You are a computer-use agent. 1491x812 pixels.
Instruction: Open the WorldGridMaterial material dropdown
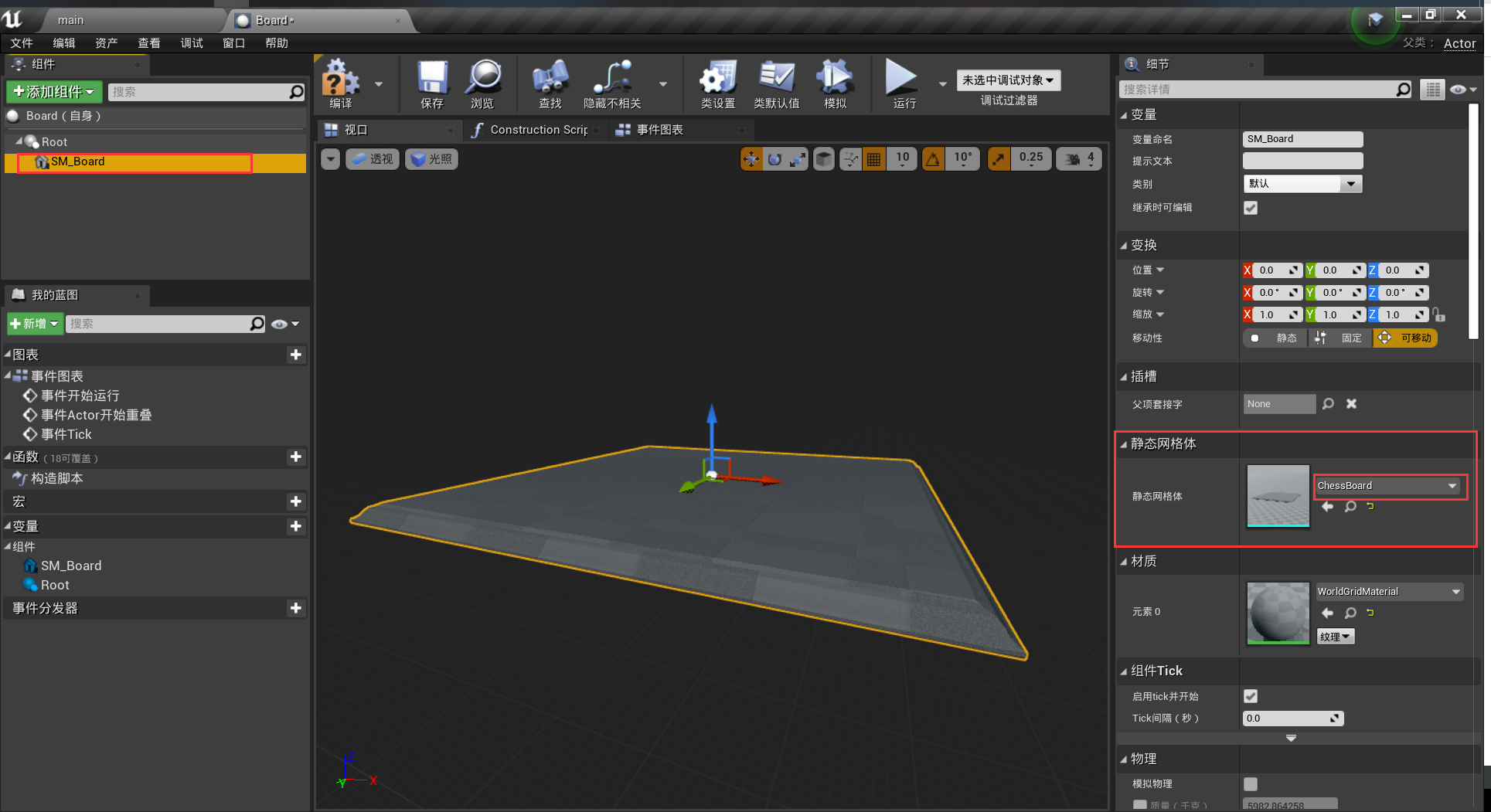coord(1389,592)
